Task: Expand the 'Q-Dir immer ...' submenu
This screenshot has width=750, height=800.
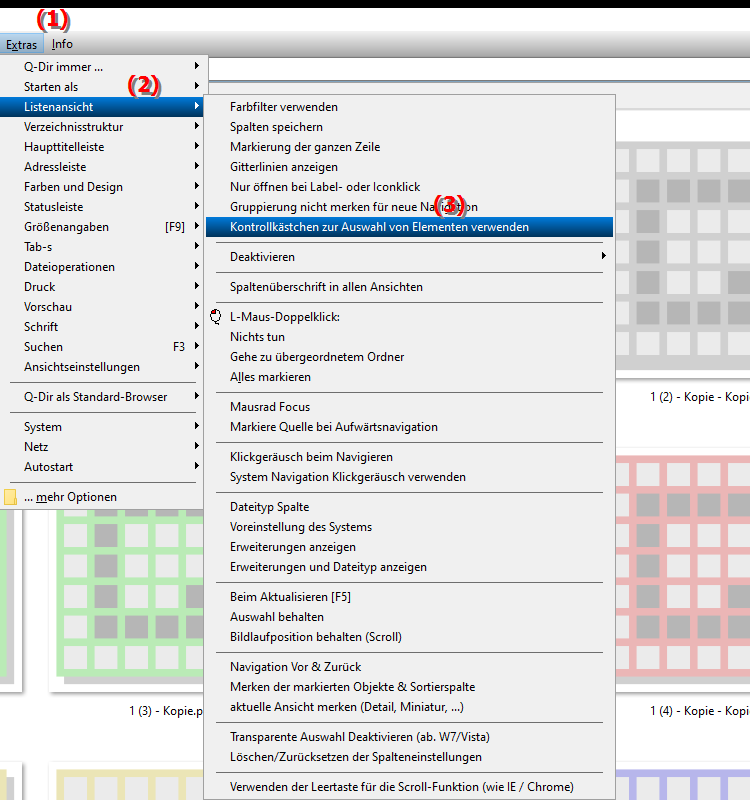Action: 102,67
